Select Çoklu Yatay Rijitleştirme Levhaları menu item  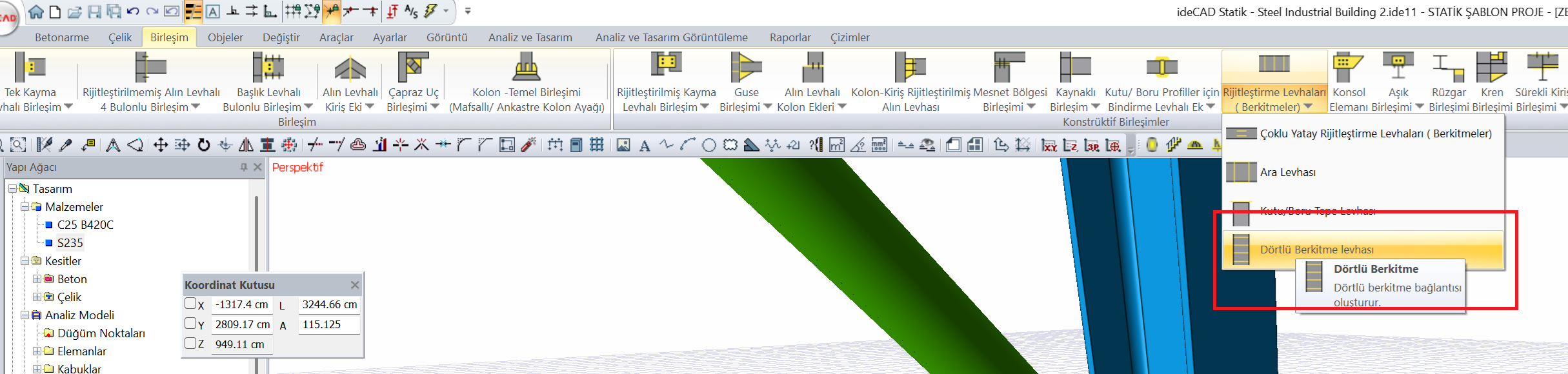coord(1363,133)
